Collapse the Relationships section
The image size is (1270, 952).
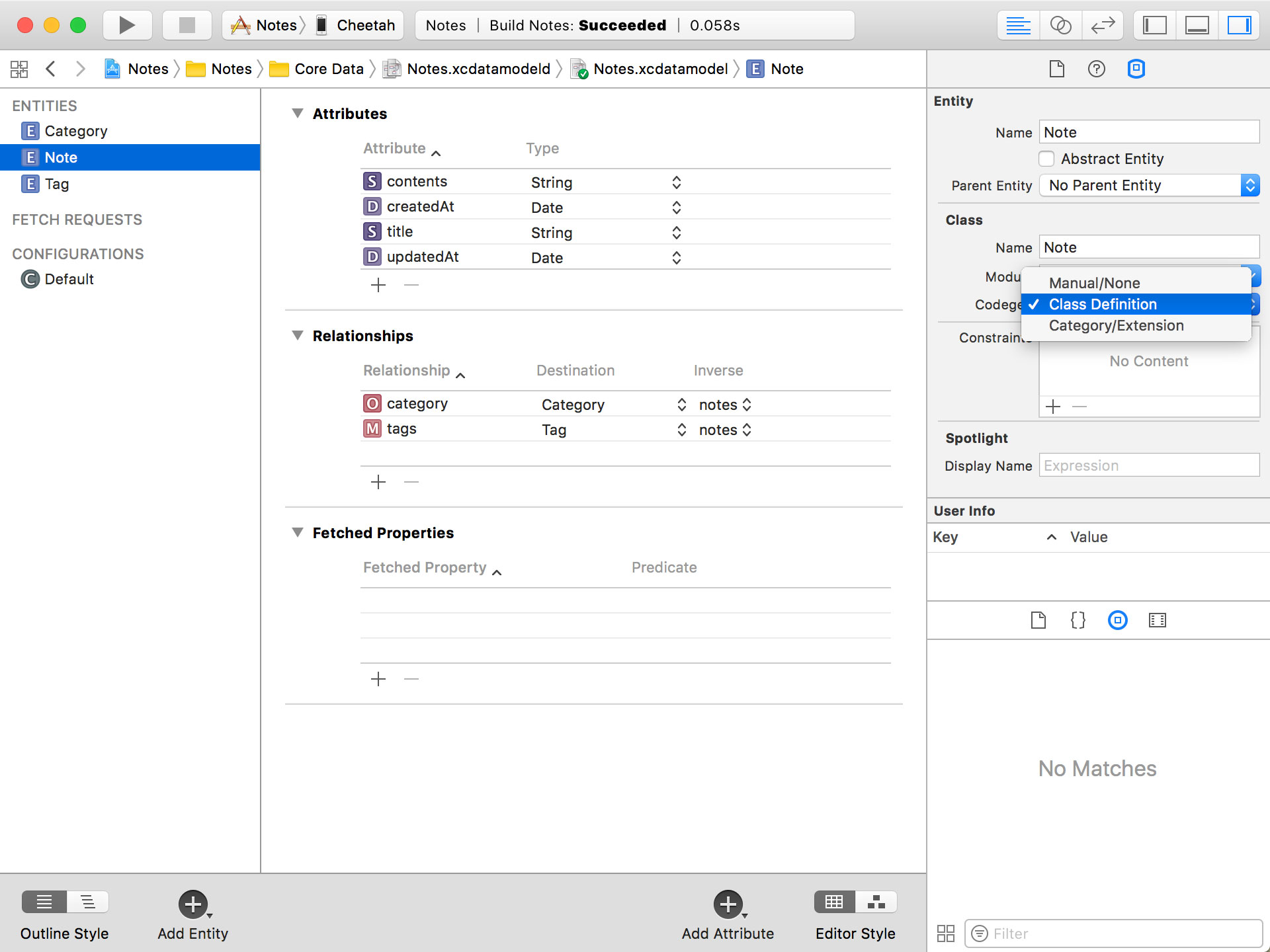[298, 336]
